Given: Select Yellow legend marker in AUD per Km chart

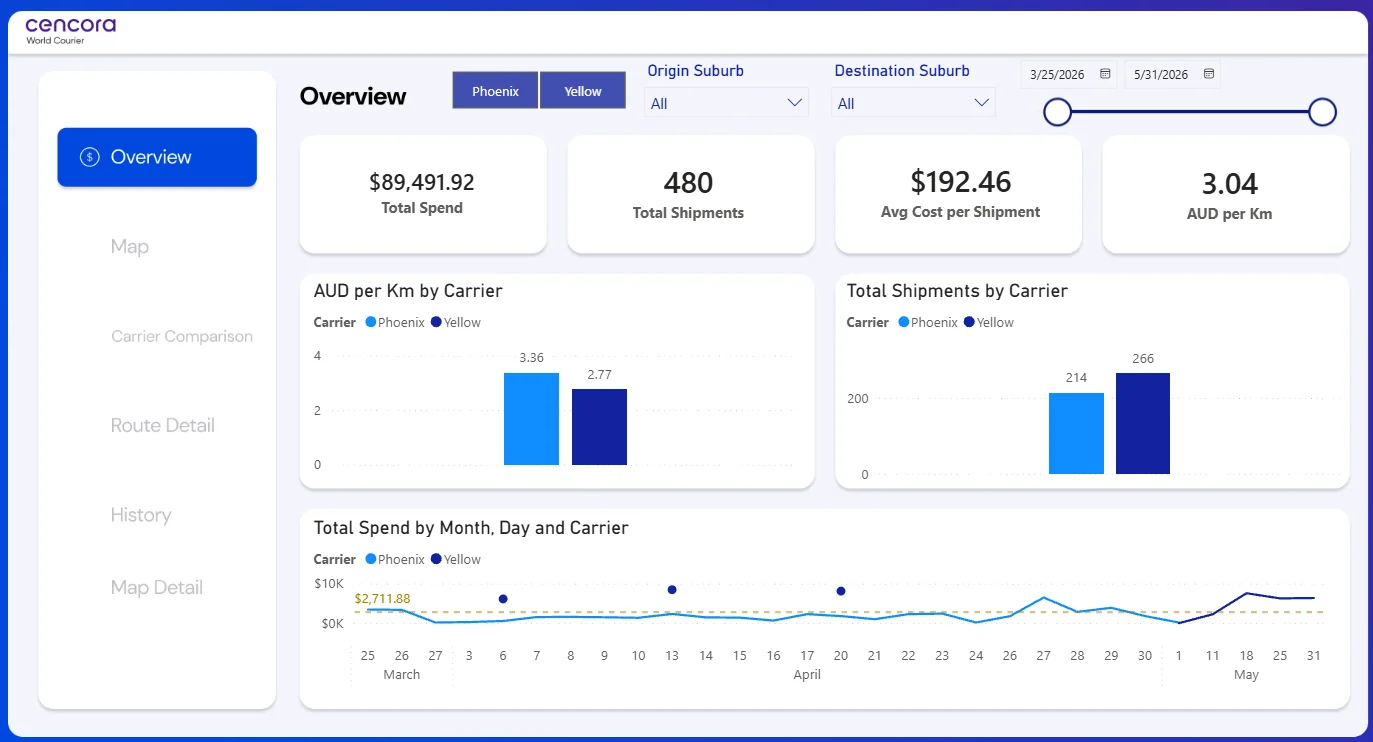Looking at the screenshot, I should click(x=436, y=322).
